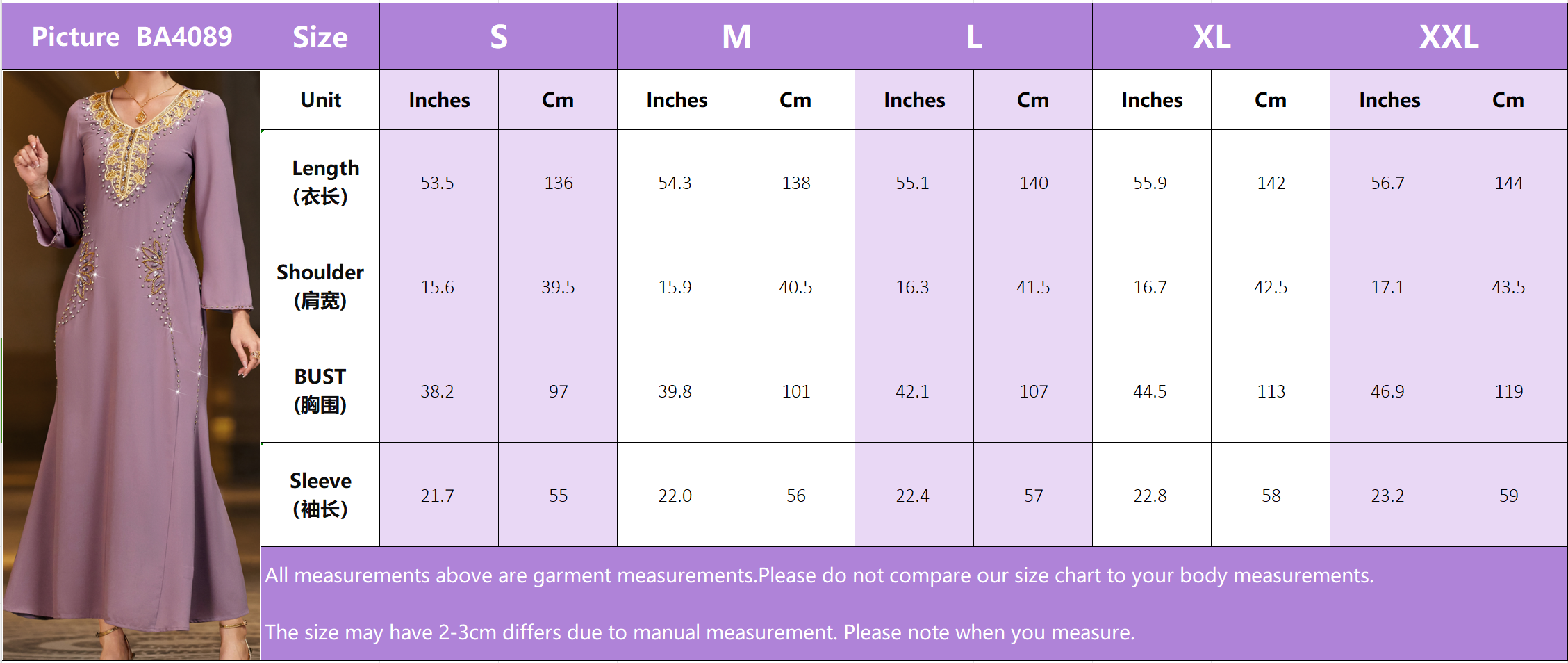Click the BUST row label cell

[x=320, y=391]
